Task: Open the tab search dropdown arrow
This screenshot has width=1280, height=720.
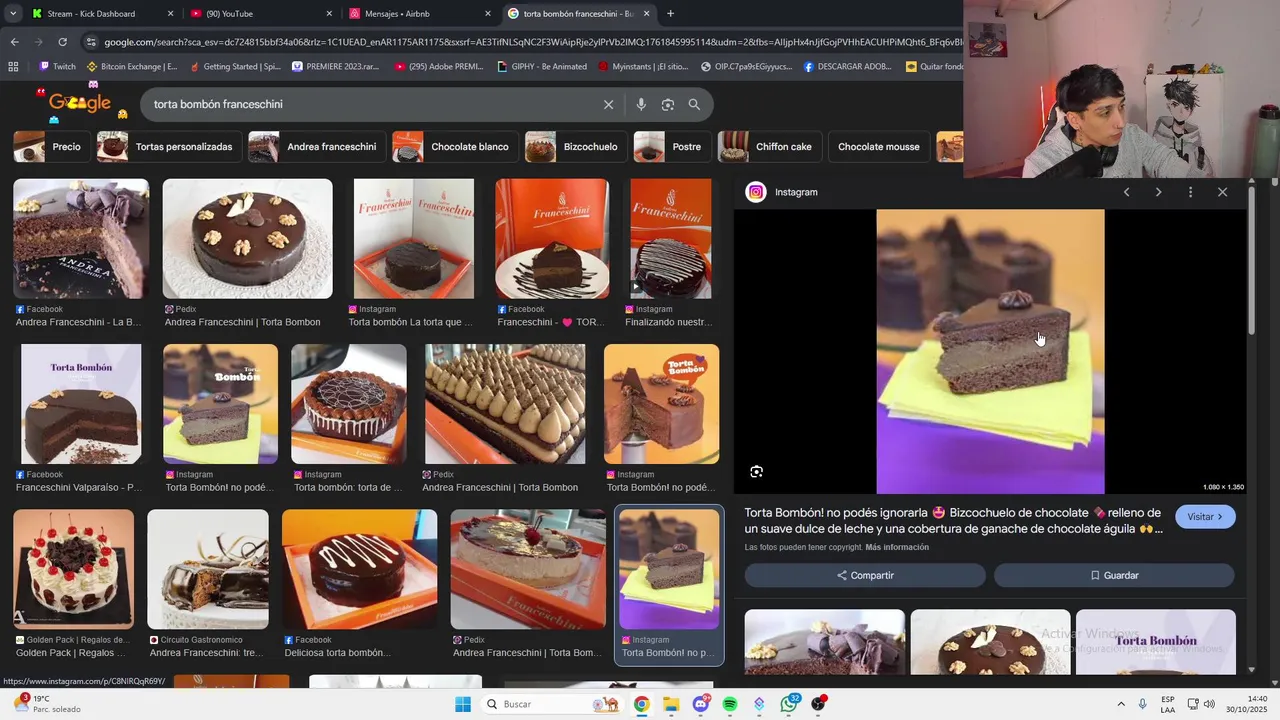Action: 13,14
